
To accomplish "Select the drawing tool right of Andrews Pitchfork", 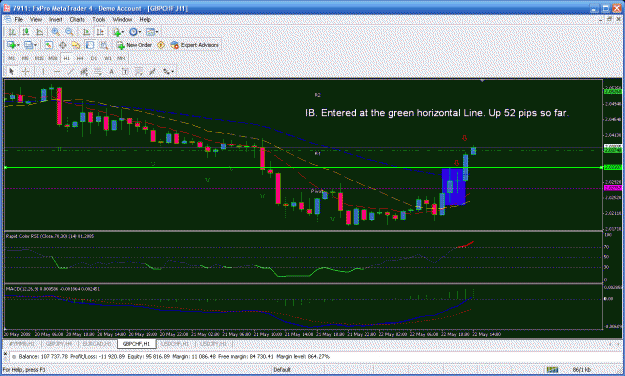I will point(153,71).
